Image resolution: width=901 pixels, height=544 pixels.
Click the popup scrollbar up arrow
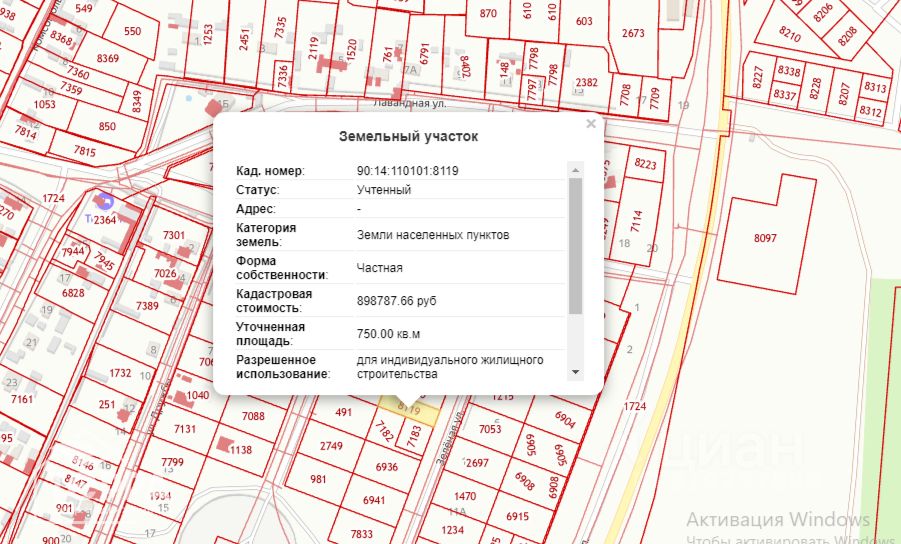point(575,170)
